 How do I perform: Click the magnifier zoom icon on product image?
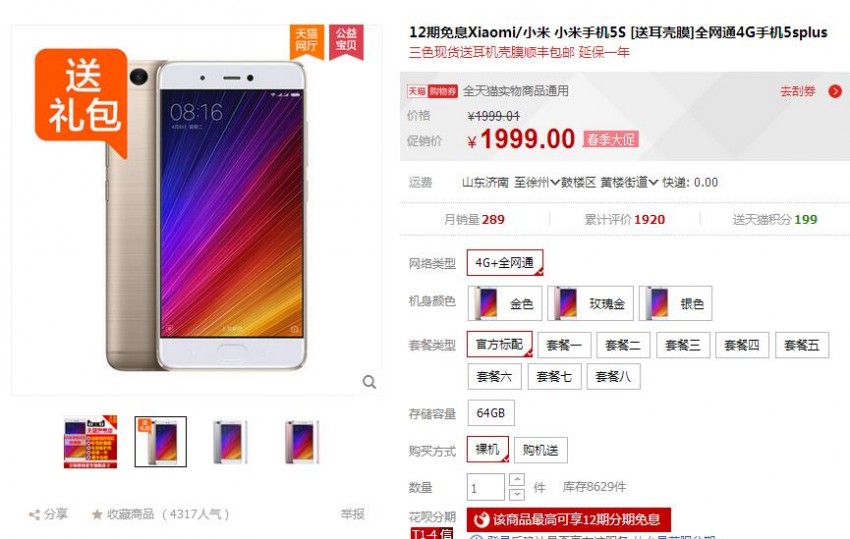369,382
